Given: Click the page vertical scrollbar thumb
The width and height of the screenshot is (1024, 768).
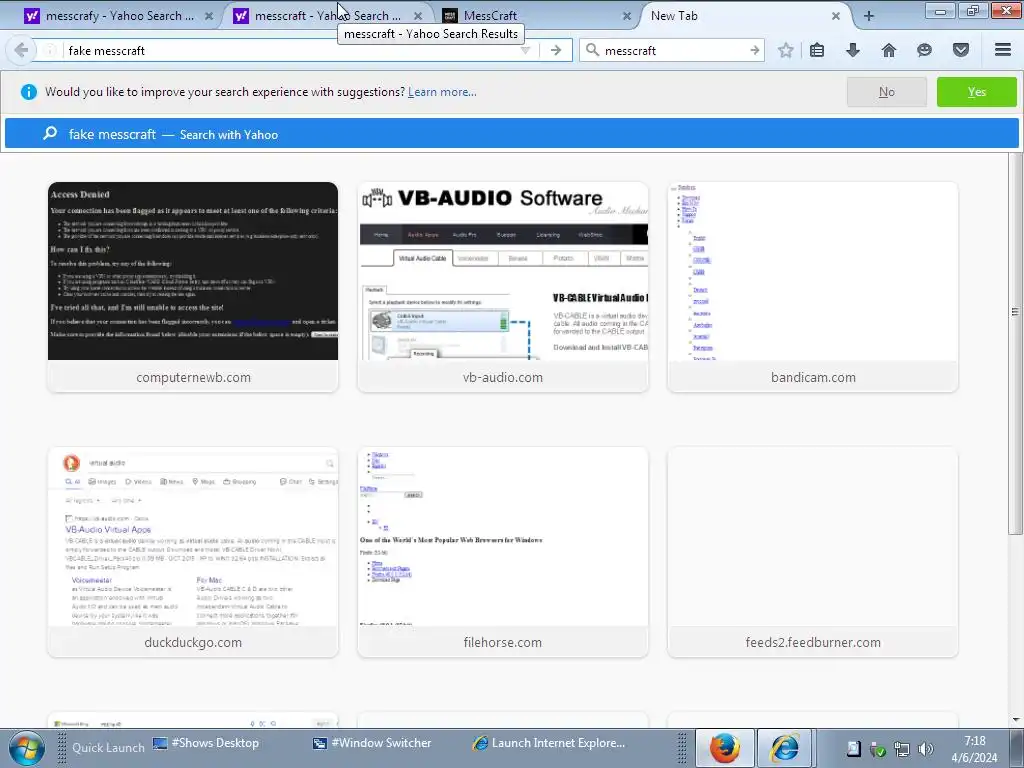Looking at the screenshot, I should click(x=1015, y=345).
